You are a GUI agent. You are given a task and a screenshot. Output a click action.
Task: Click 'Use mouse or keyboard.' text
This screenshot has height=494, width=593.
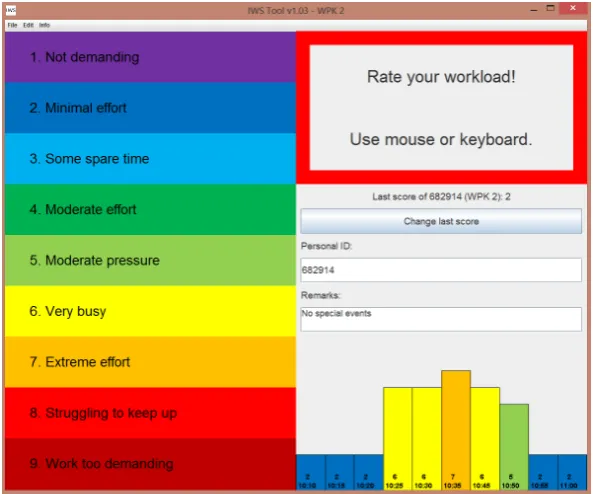pos(441,140)
